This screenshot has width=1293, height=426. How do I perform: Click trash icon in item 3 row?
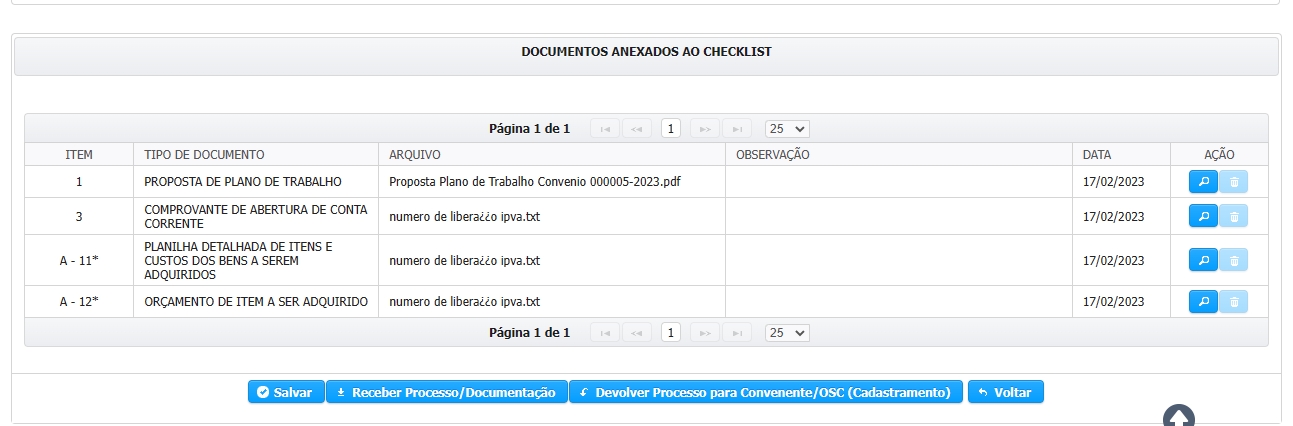tap(1233, 216)
